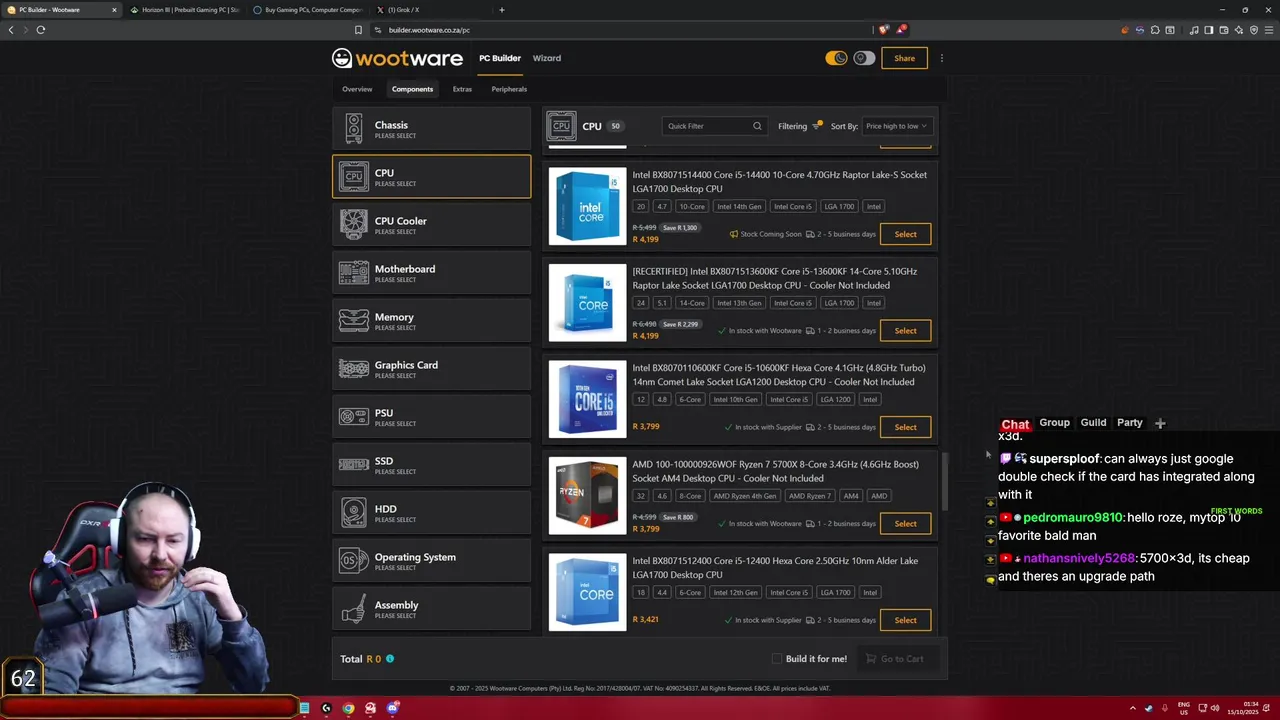Choose the Assembly service category

pos(431,609)
